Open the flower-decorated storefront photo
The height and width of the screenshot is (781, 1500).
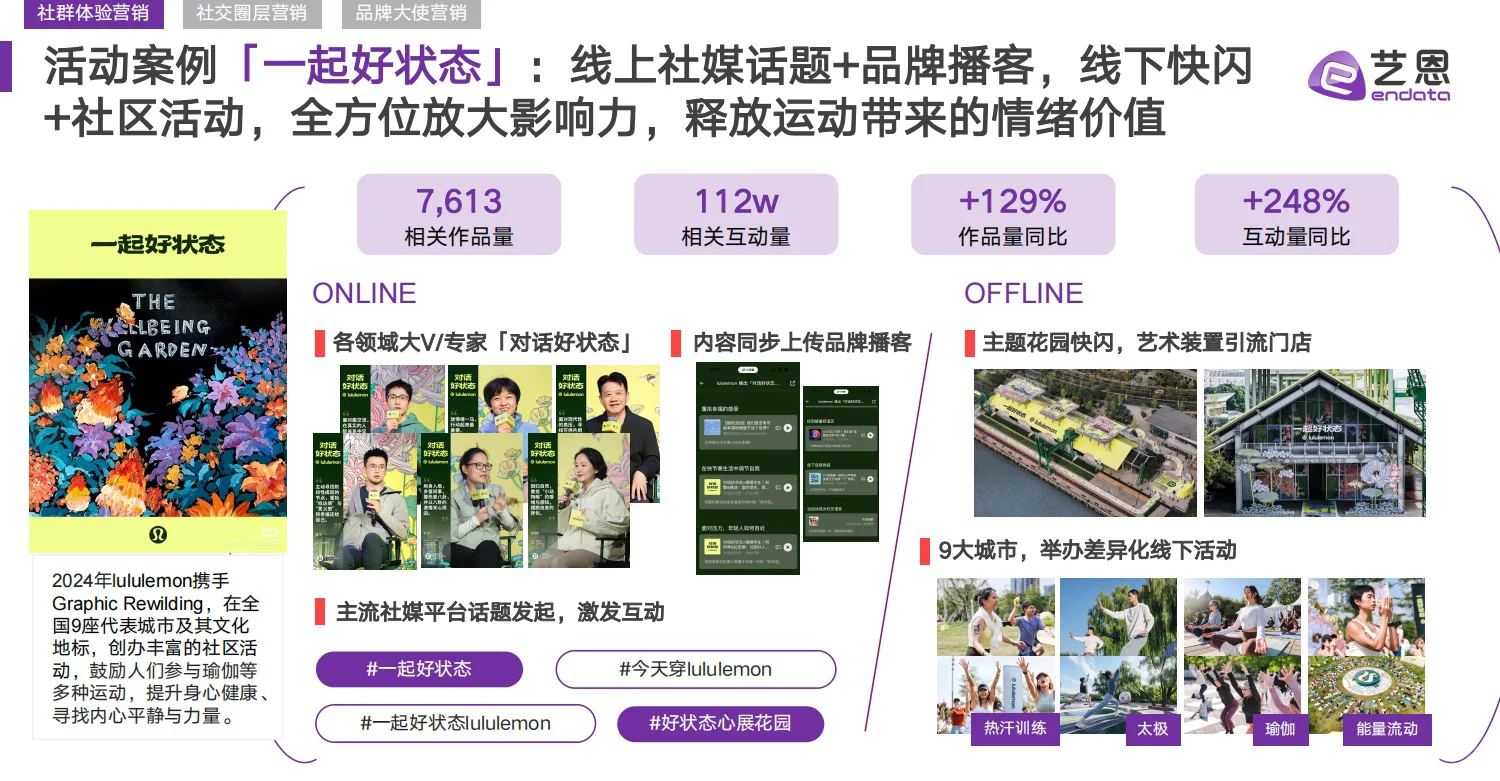(1315, 443)
